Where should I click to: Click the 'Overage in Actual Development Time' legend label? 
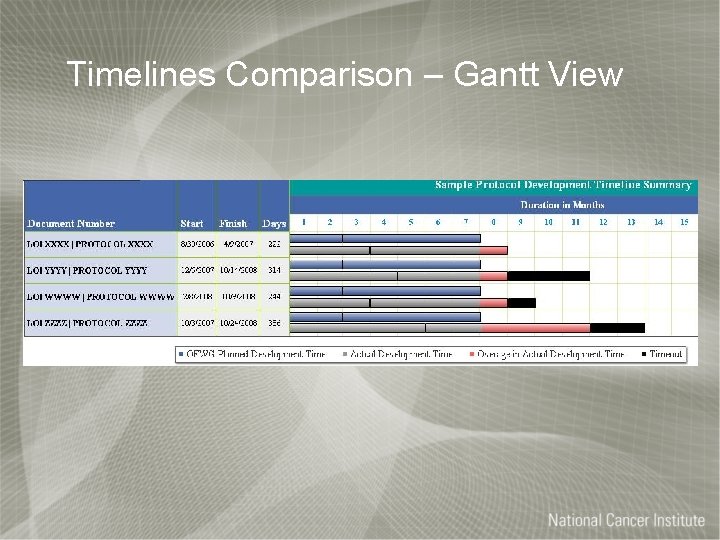(x=551, y=354)
